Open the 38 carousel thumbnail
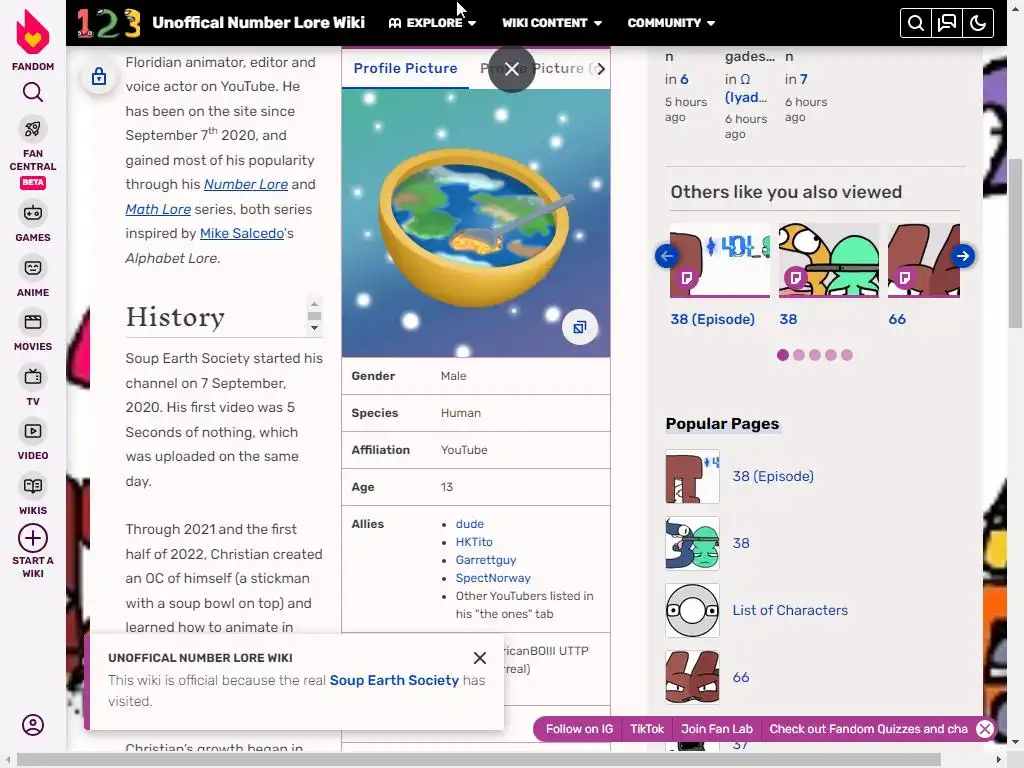The image size is (1024, 768). pos(829,260)
